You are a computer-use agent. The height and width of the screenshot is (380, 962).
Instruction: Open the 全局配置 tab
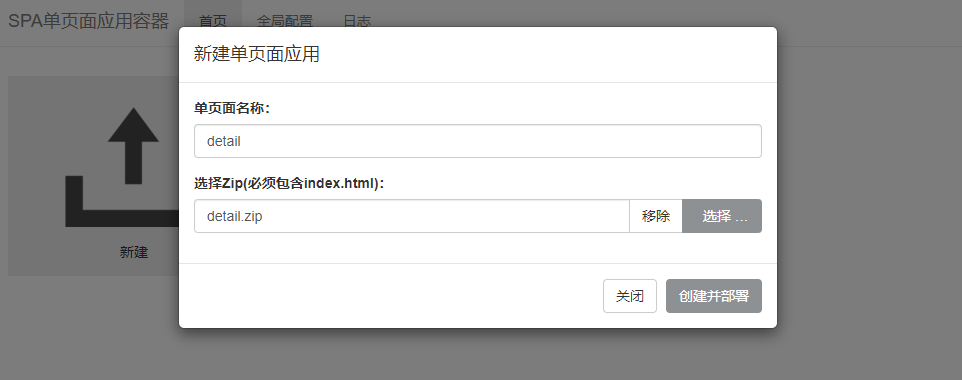pyautogui.click(x=285, y=22)
